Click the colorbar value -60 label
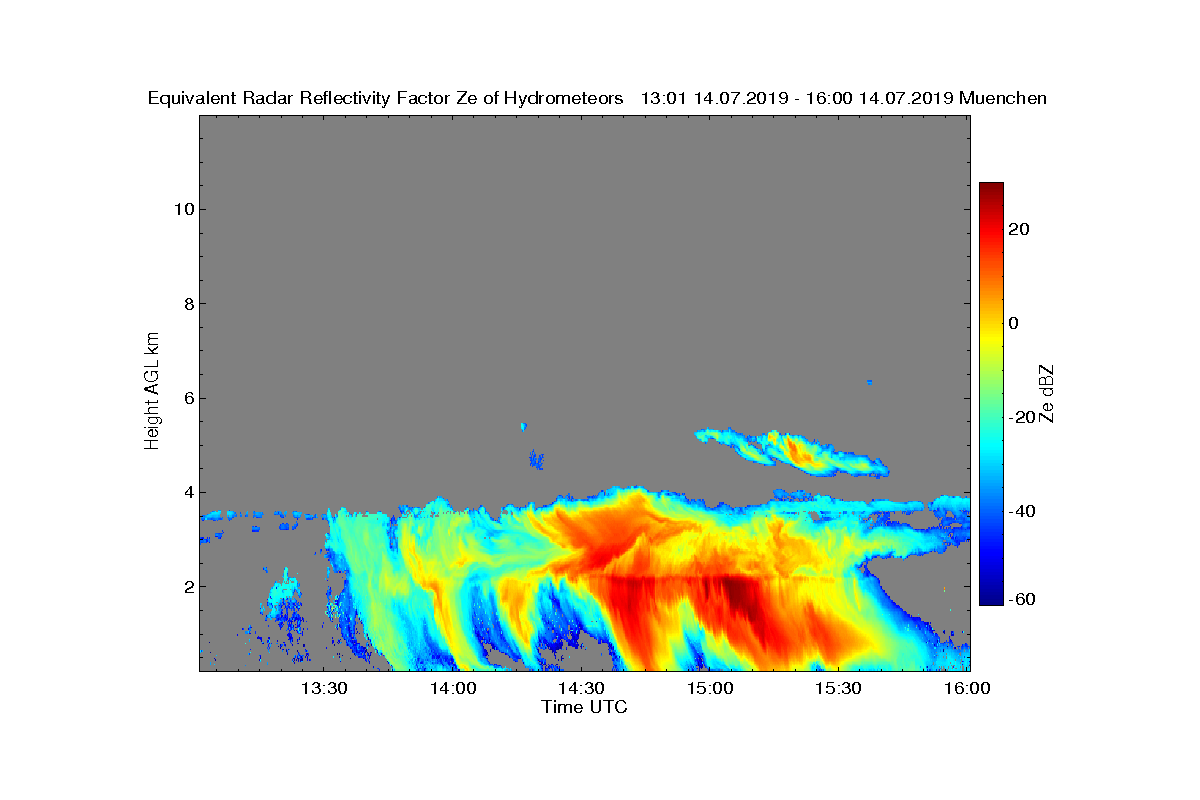The height and width of the screenshot is (800, 1200). 1020,599
